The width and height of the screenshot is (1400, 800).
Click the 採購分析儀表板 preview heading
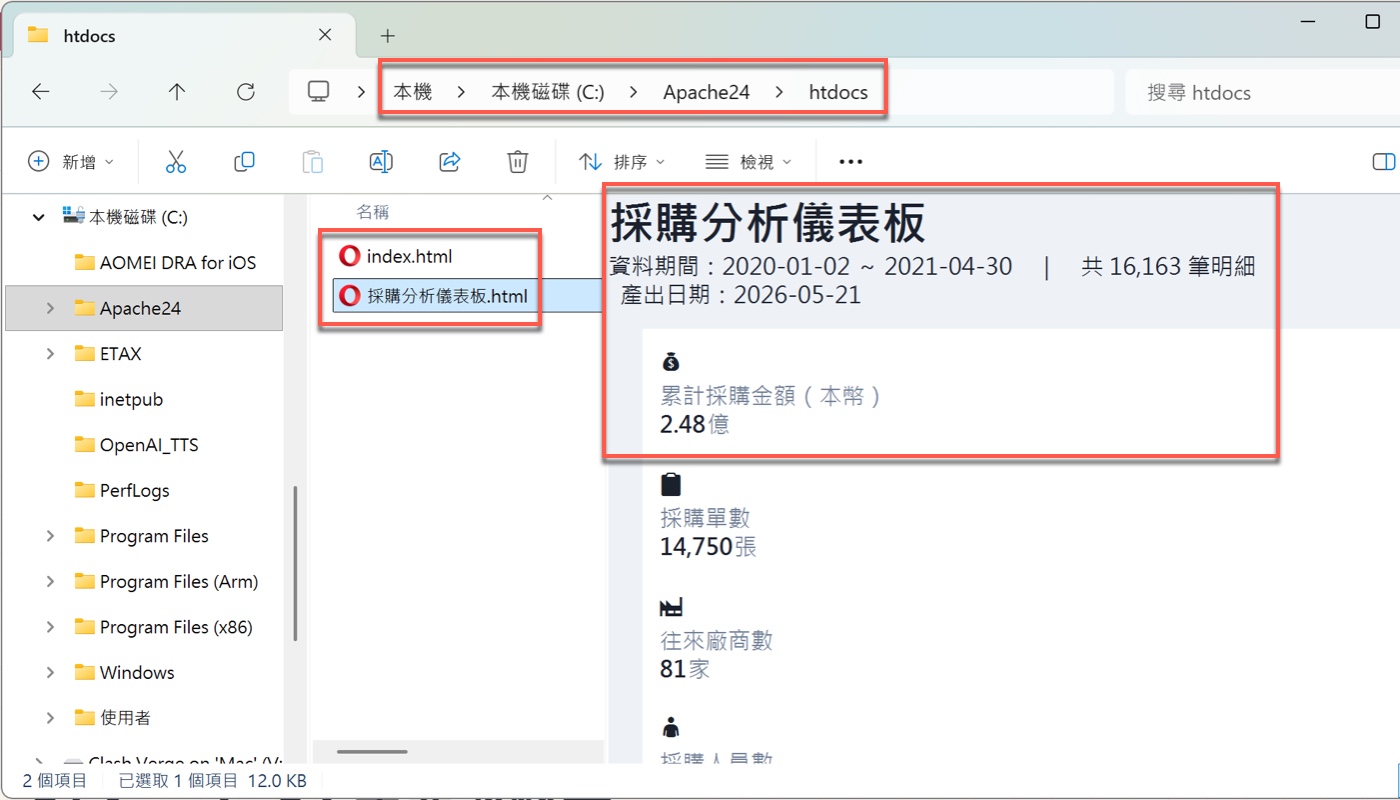(x=768, y=223)
